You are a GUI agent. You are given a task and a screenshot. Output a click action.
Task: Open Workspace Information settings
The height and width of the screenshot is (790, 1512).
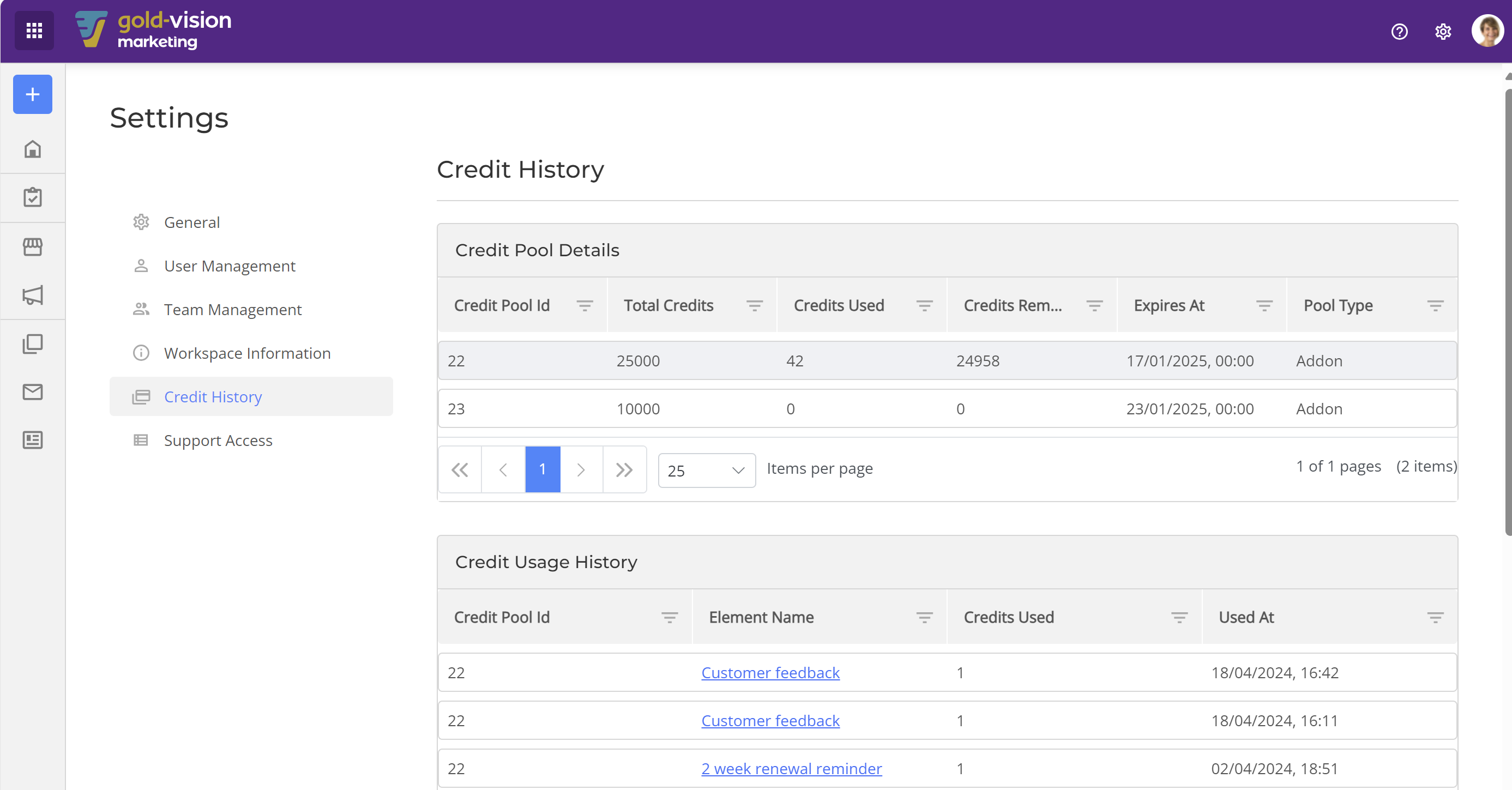(251, 353)
